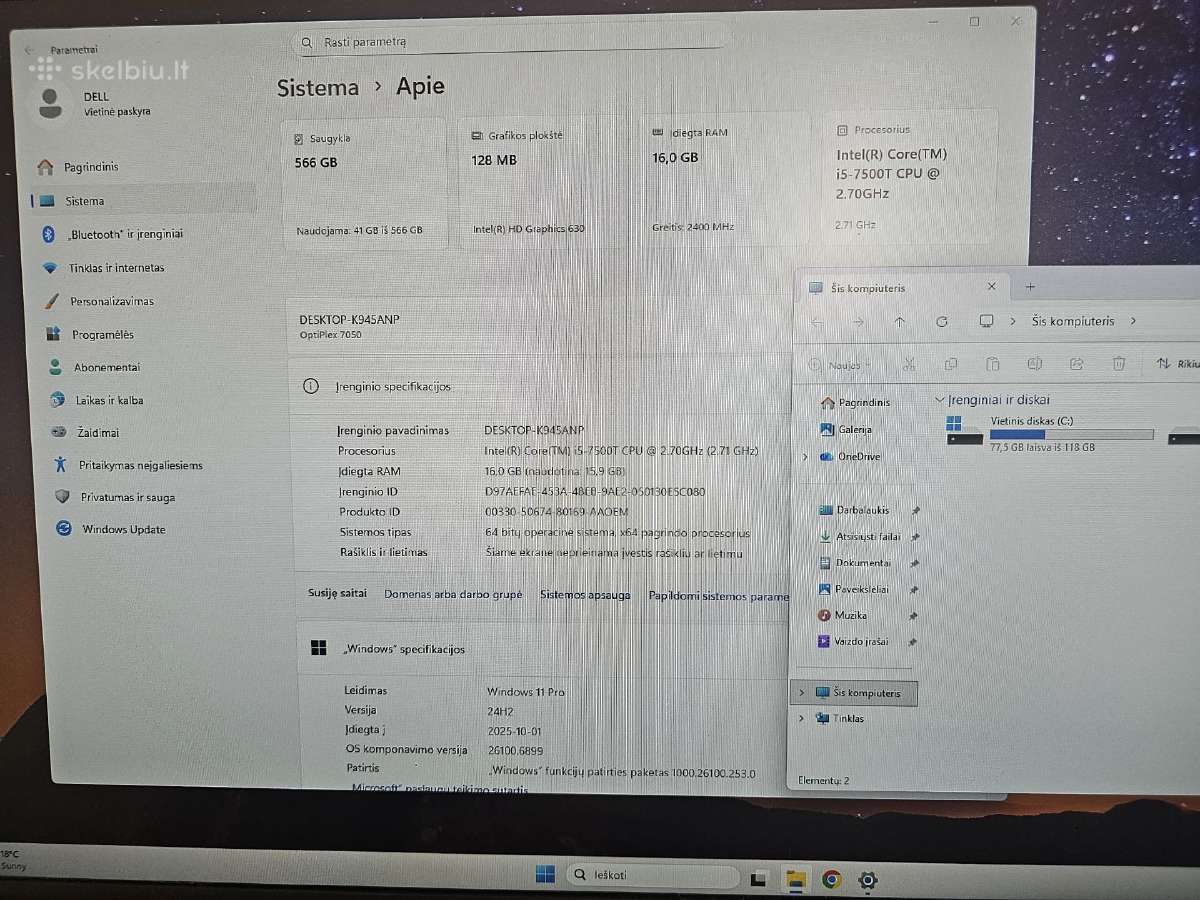1200x900 pixels.
Task: Click the Delete trash icon
Action: click(x=1119, y=364)
